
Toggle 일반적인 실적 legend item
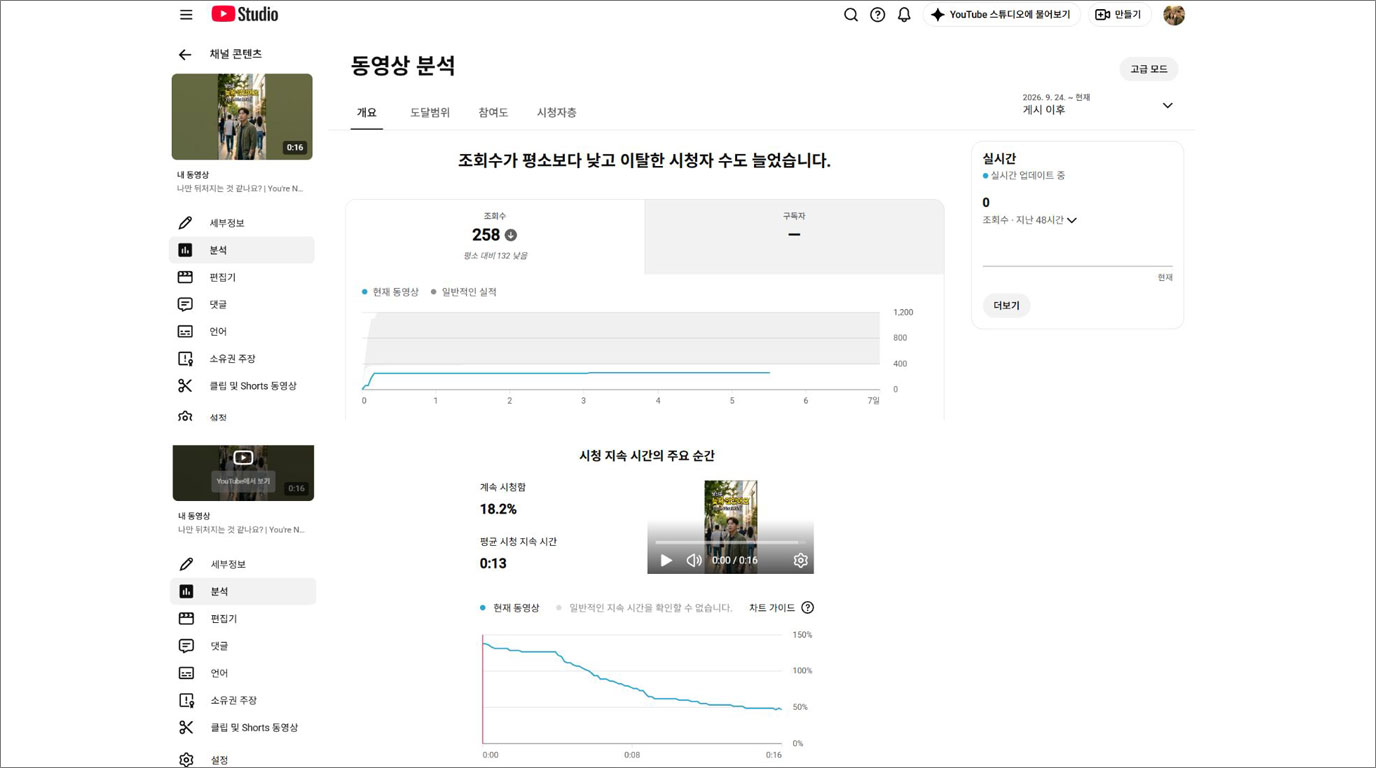click(463, 292)
